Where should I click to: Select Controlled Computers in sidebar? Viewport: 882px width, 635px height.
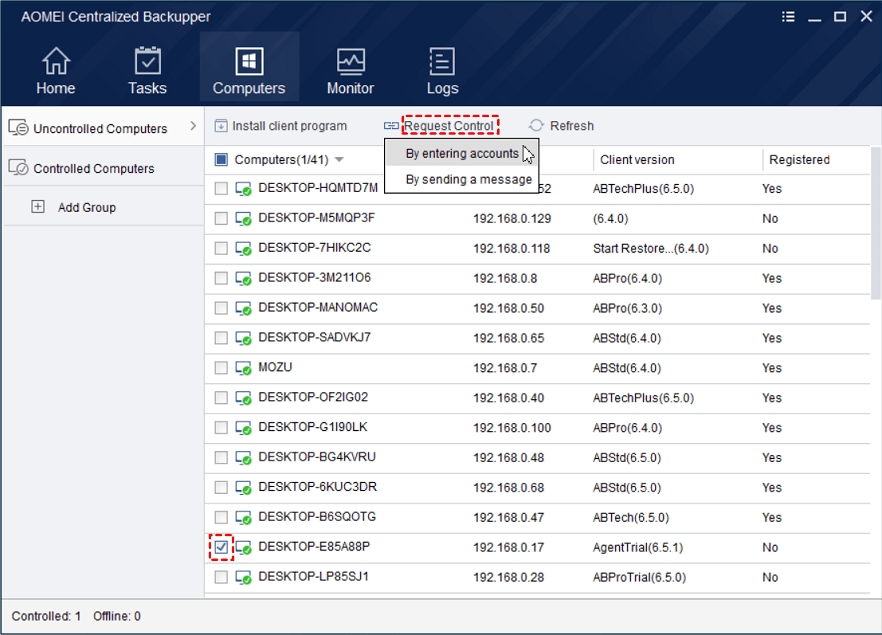tap(93, 169)
